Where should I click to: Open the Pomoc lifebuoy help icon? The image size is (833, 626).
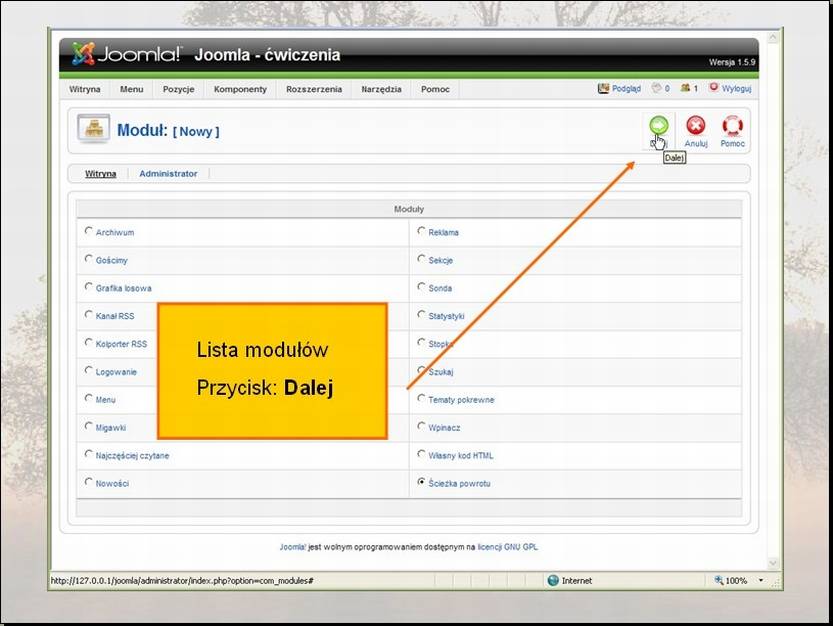pyautogui.click(x=732, y=126)
